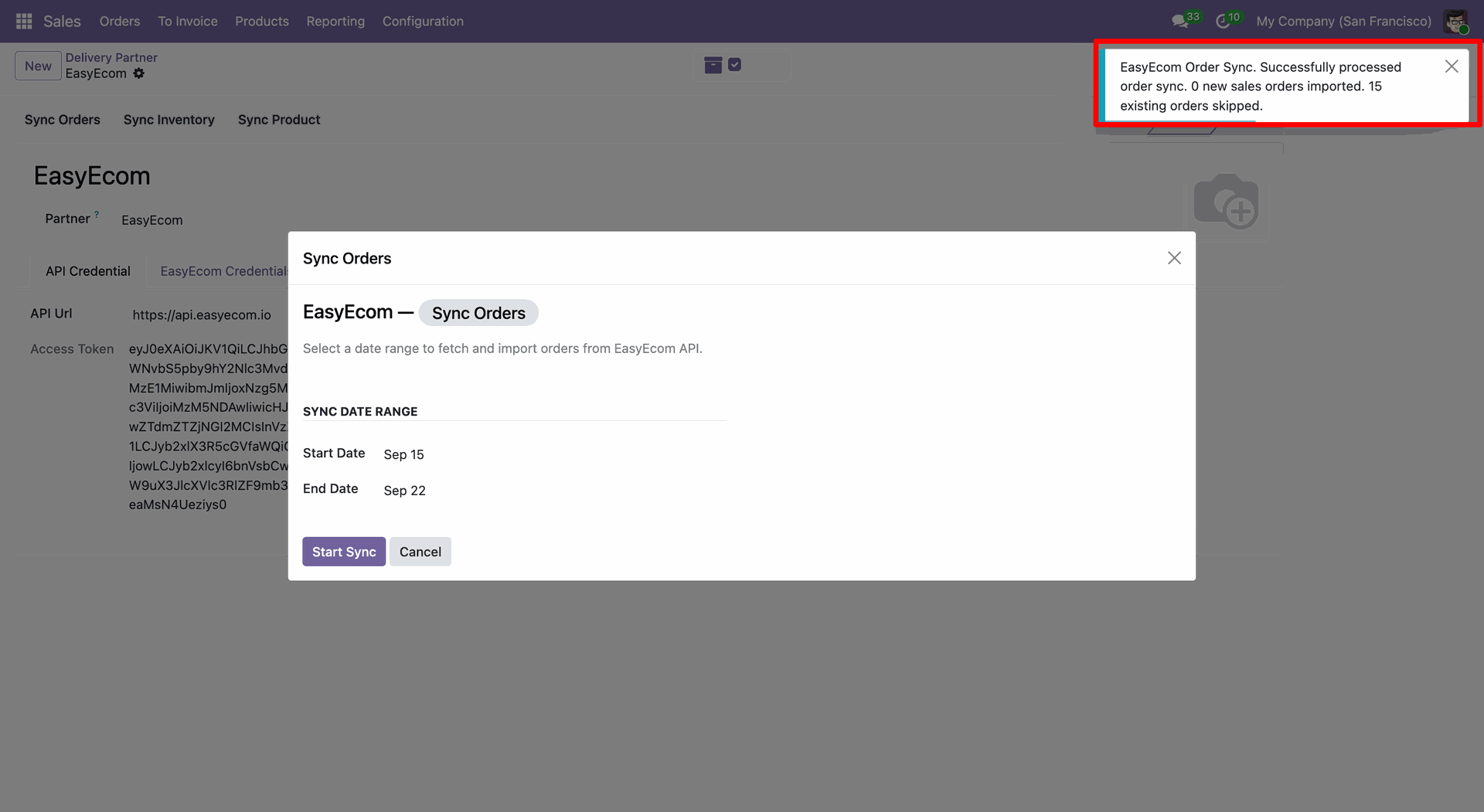Close the Sync Orders dialog with X
This screenshot has width=1484, height=812.
1174,258
